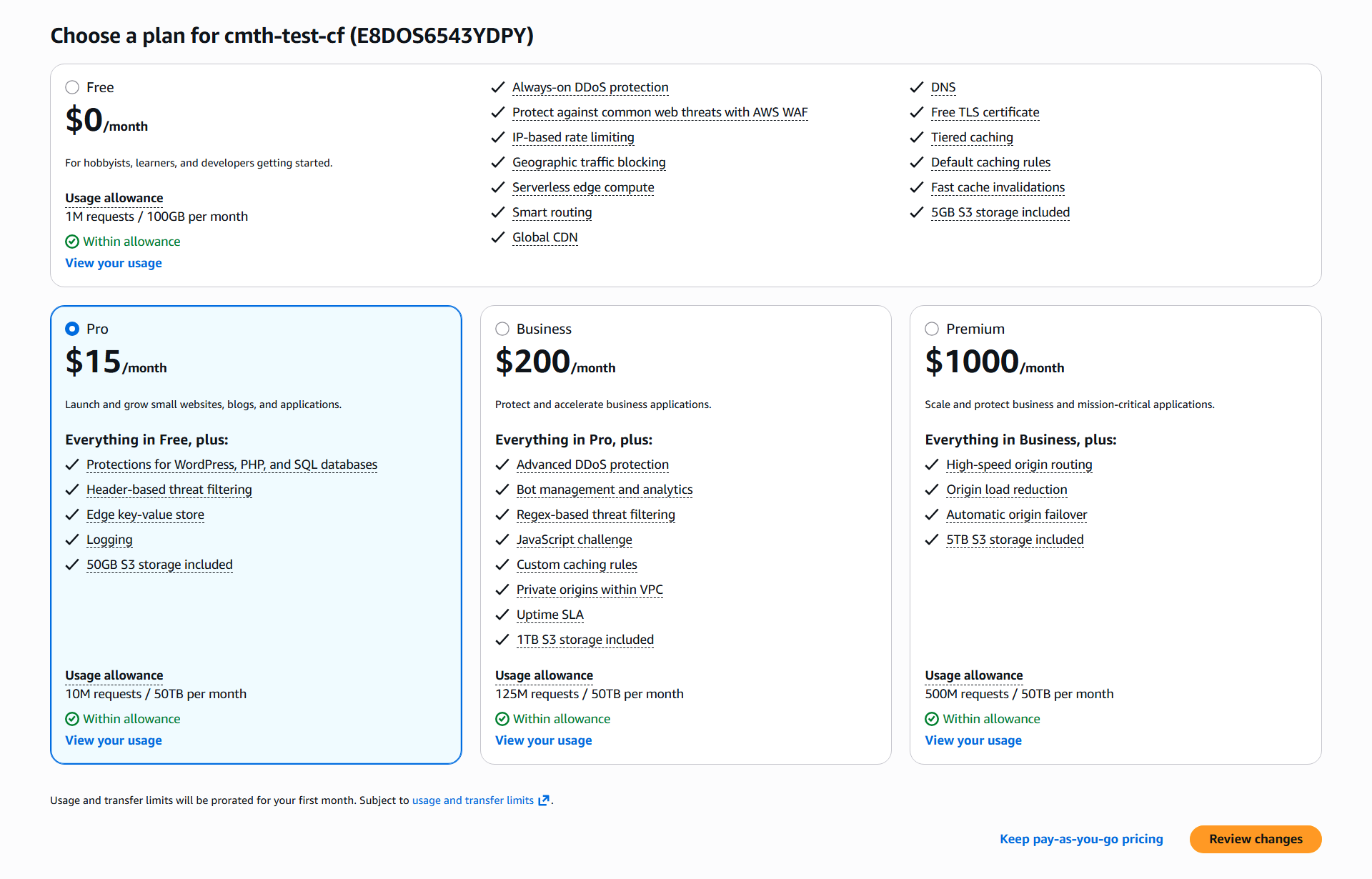Image resolution: width=1372 pixels, height=879 pixels.
Task: Select the Pro plan radio button
Action: click(x=72, y=329)
